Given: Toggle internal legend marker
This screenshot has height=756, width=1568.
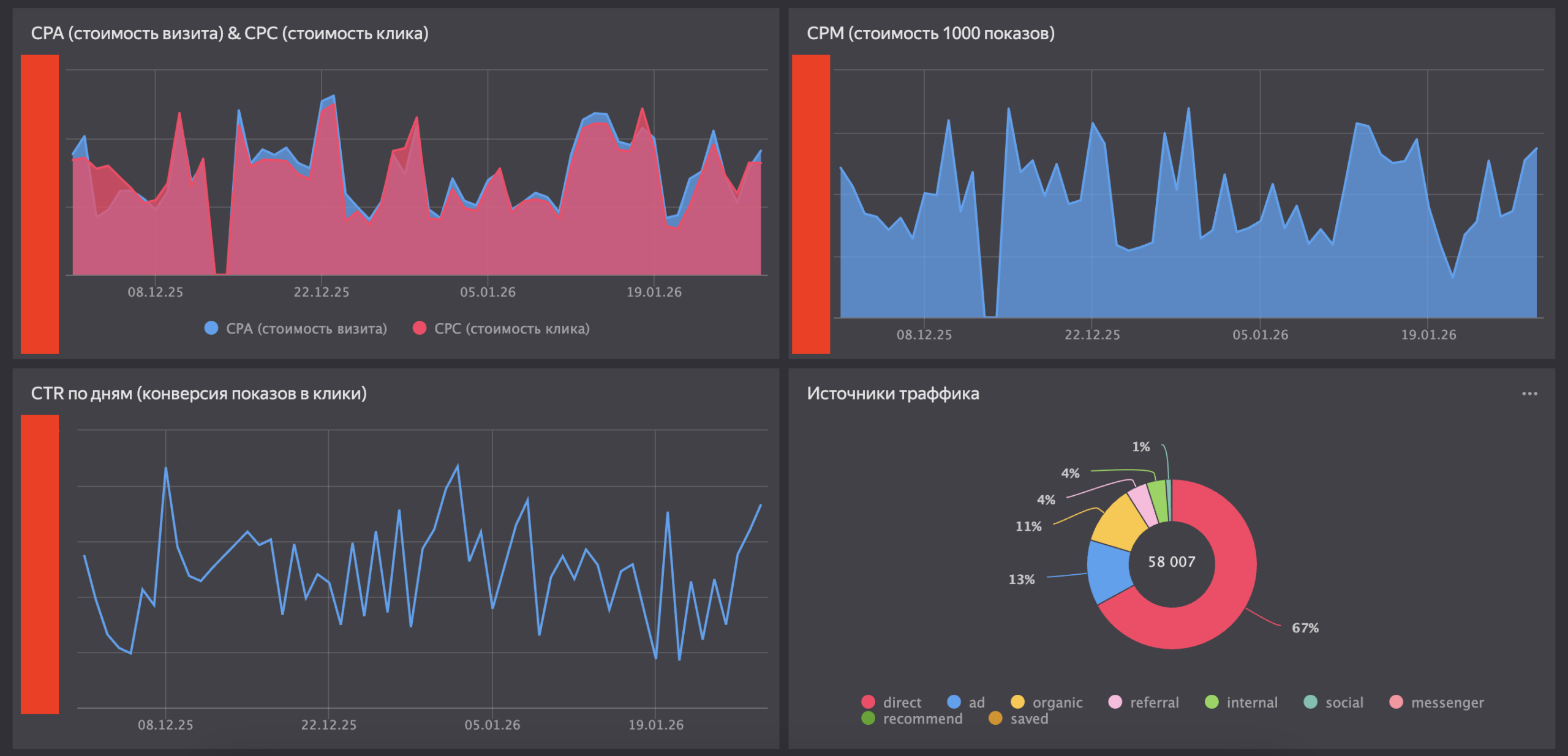Looking at the screenshot, I should point(1212,702).
